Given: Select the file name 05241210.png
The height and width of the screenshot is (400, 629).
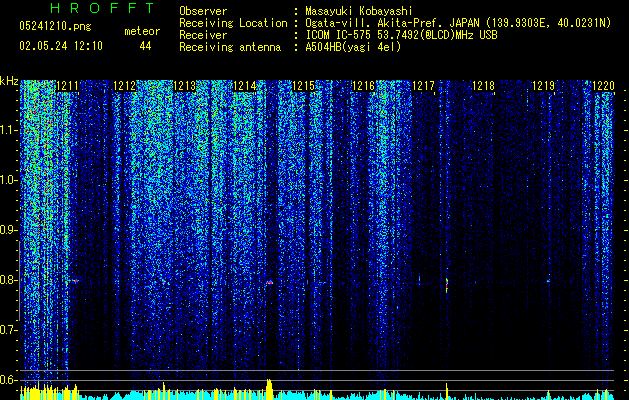Looking at the screenshot, I should pyautogui.click(x=55, y=26).
